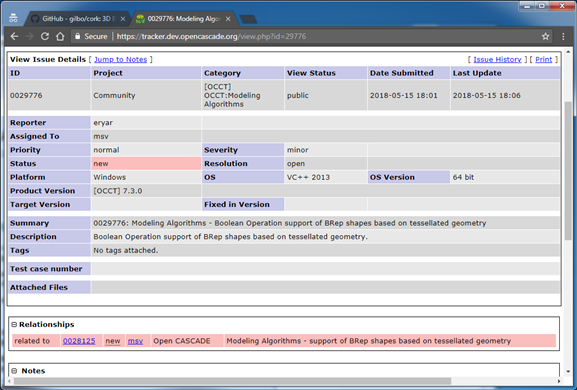The width and height of the screenshot is (577, 390).
Task: Collapse the Notes section
Action: tap(14, 371)
